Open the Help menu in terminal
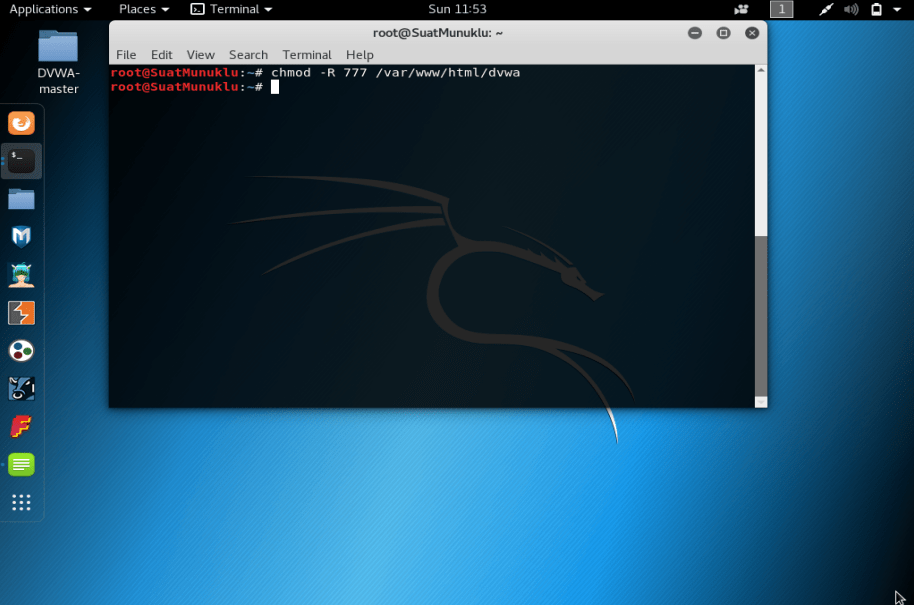Viewport: 914px width, 605px height. (x=360, y=55)
